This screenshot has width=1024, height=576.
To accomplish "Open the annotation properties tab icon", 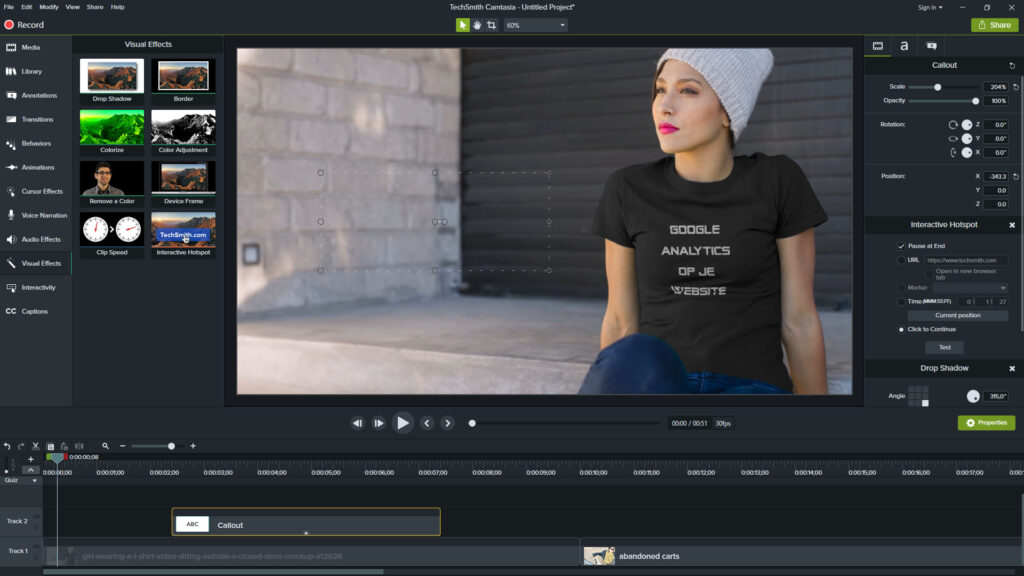I will [931, 46].
